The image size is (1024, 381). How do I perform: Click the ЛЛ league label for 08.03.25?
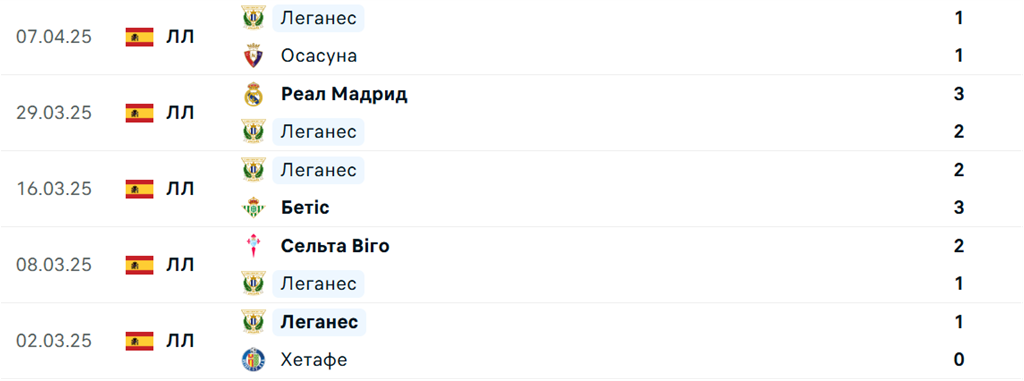(180, 265)
